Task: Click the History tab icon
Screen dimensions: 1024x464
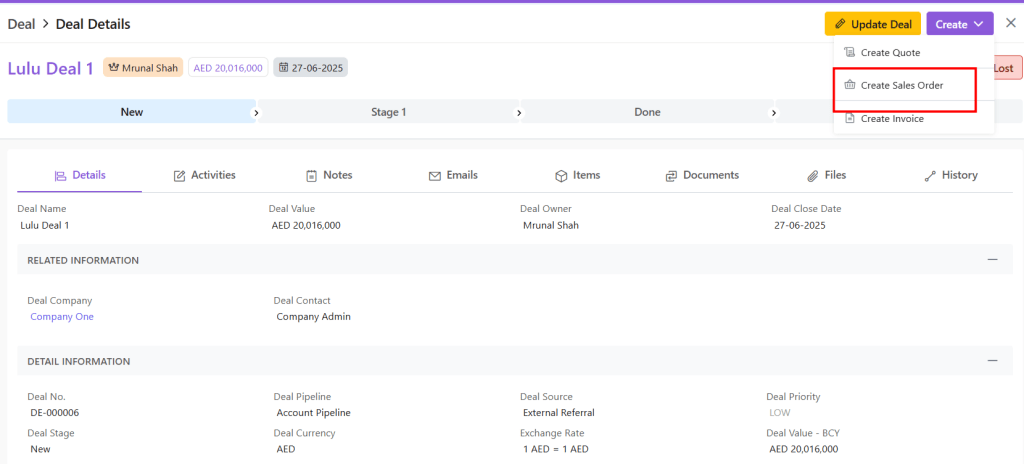Action: pos(930,176)
